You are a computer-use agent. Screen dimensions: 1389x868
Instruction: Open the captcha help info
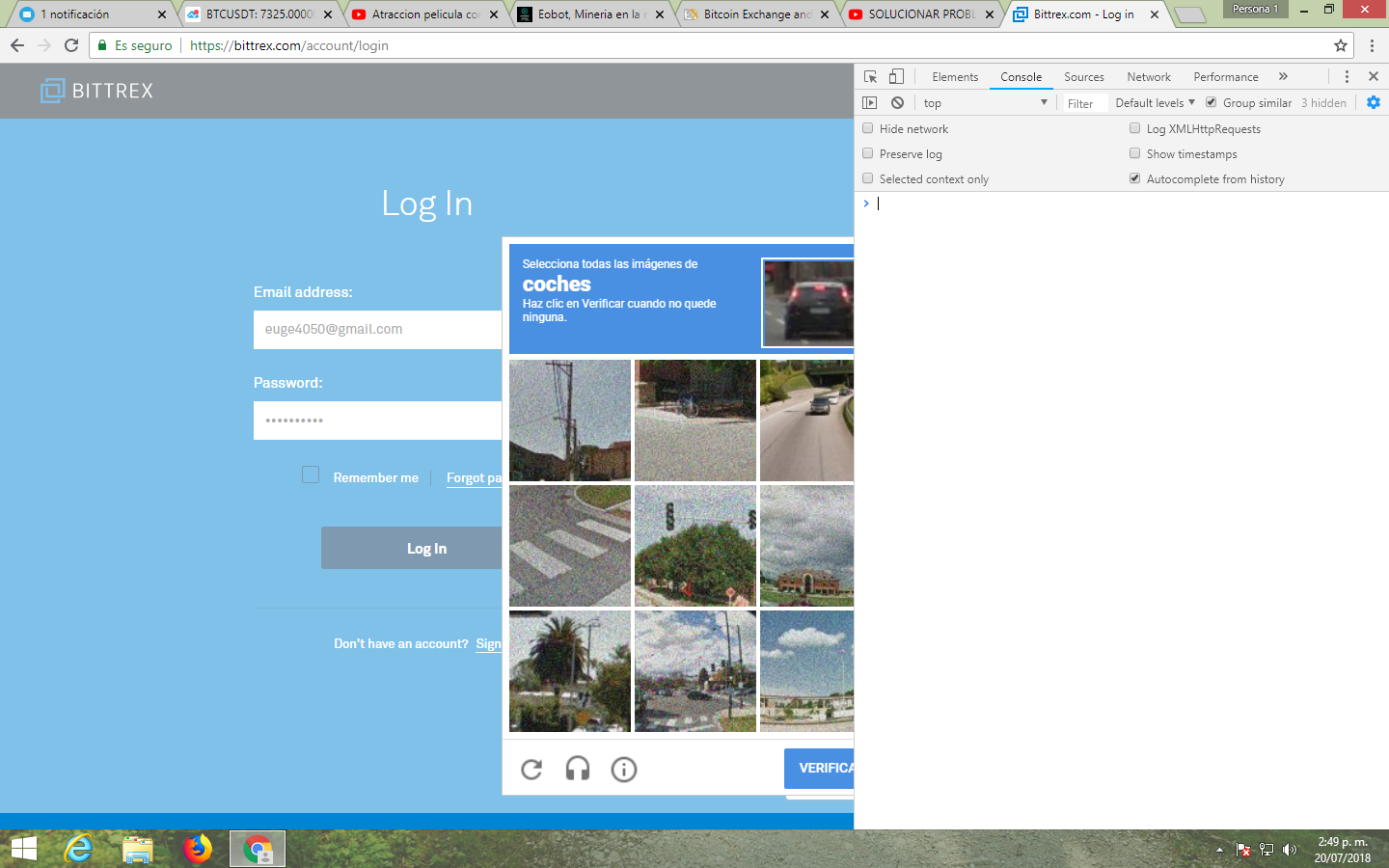pyautogui.click(x=624, y=769)
